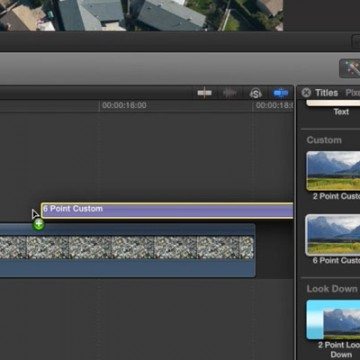360x360 pixels.
Task: Click the aerial rooftops viewer image
Action: tap(141, 15)
